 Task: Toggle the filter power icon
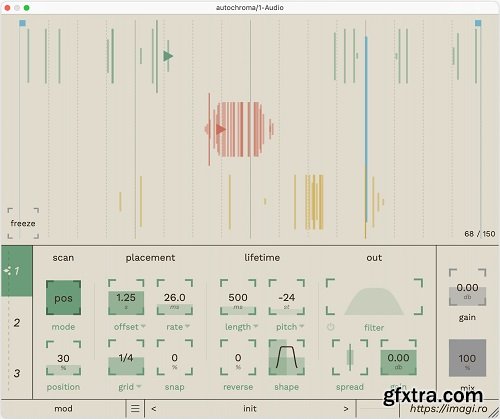[x=330, y=327]
